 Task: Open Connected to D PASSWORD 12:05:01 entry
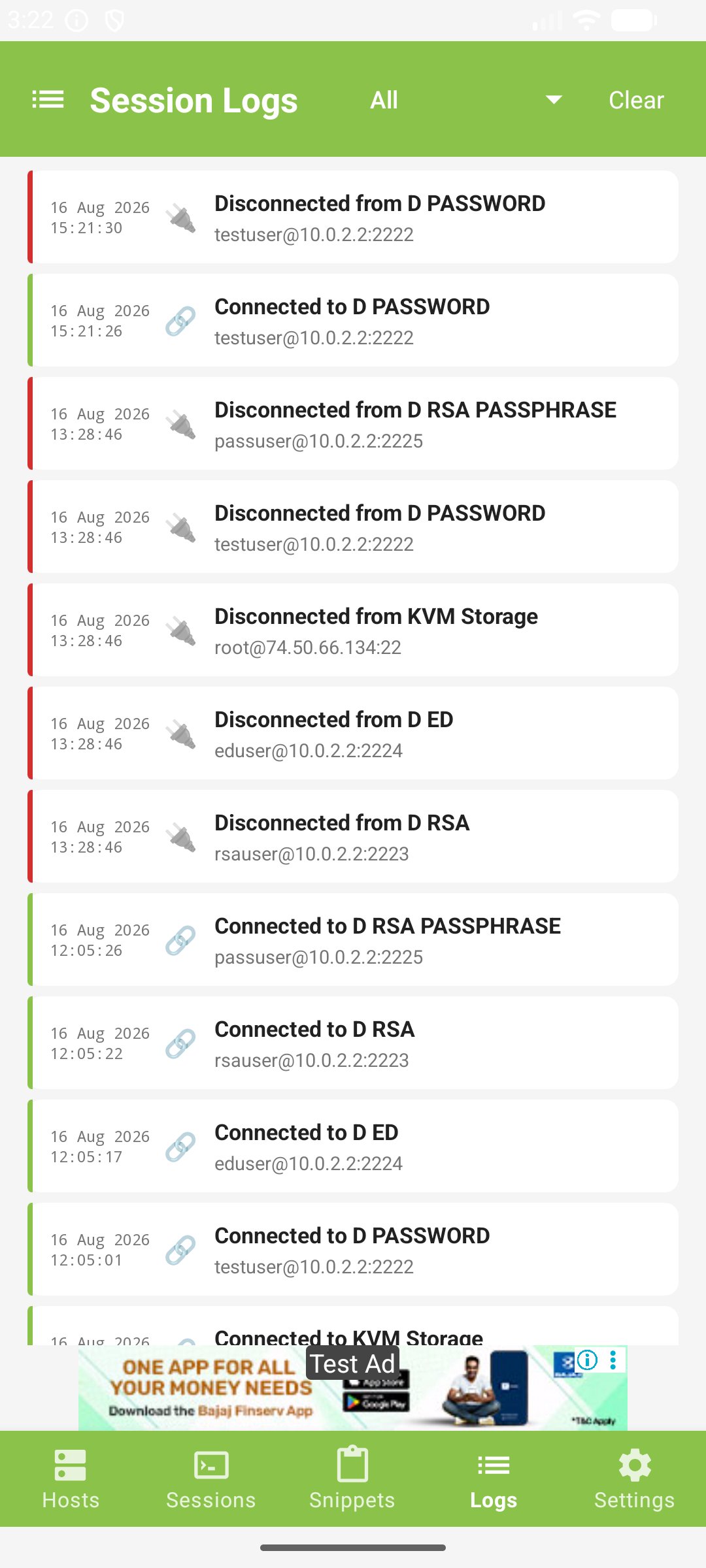(353, 1249)
